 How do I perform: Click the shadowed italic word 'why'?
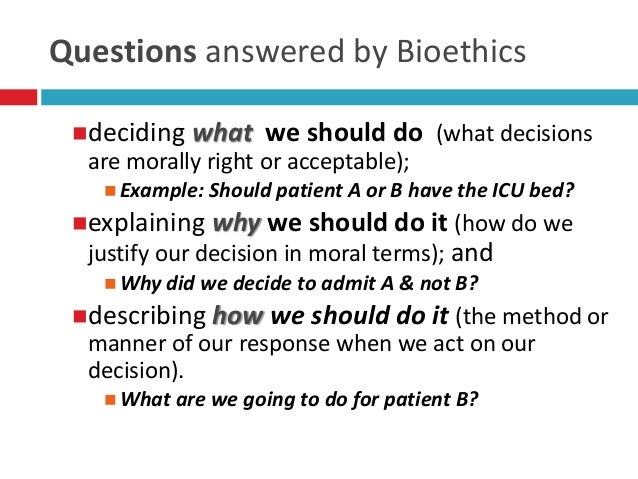[237, 224]
